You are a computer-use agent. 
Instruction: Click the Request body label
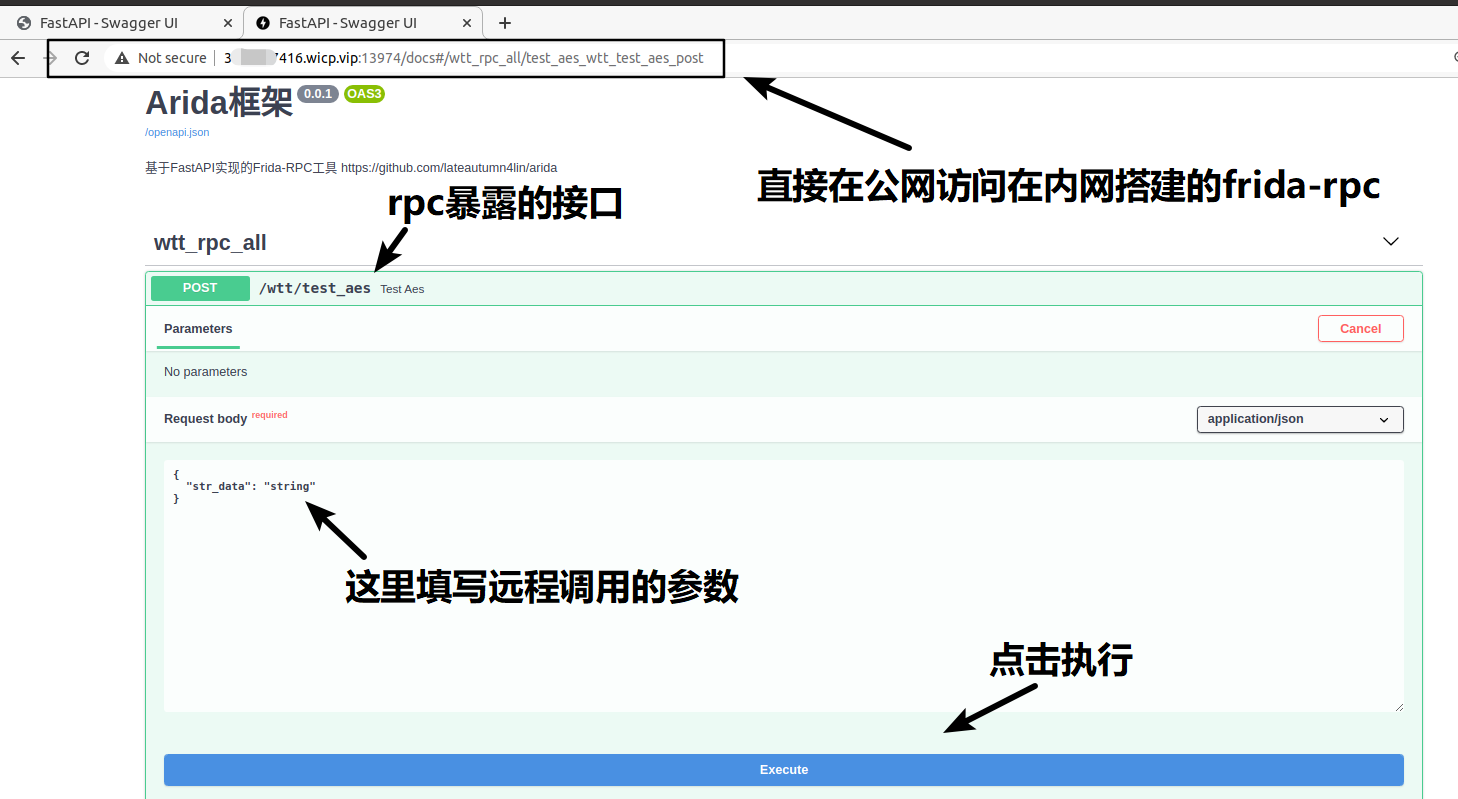click(205, 419)
